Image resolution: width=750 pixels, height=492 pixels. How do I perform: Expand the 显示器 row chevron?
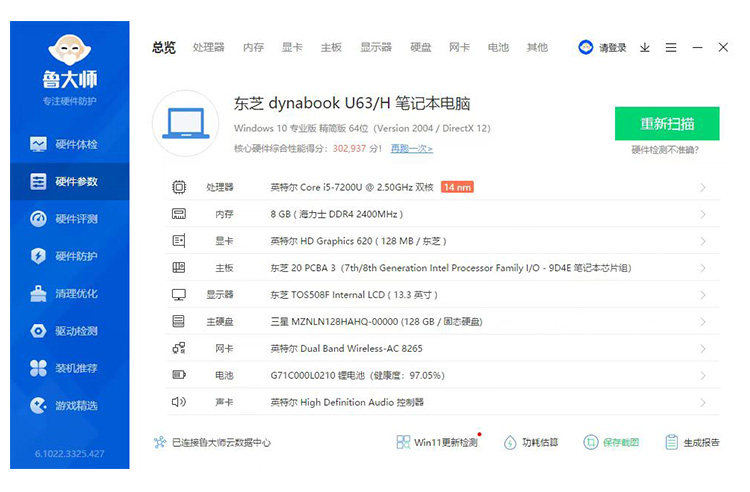(703, 295)
